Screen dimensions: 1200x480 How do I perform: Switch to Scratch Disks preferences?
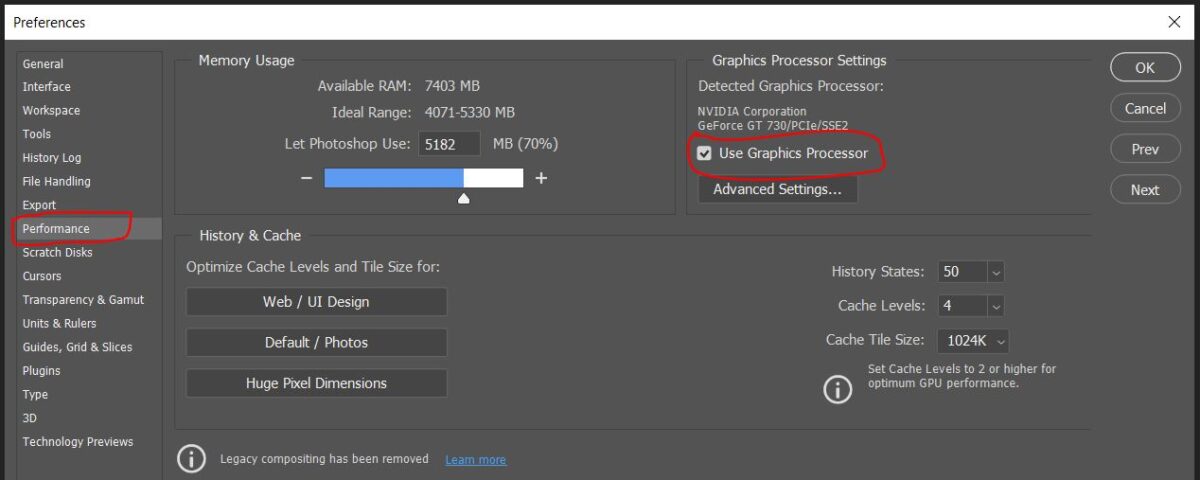[x=57, y=252]
